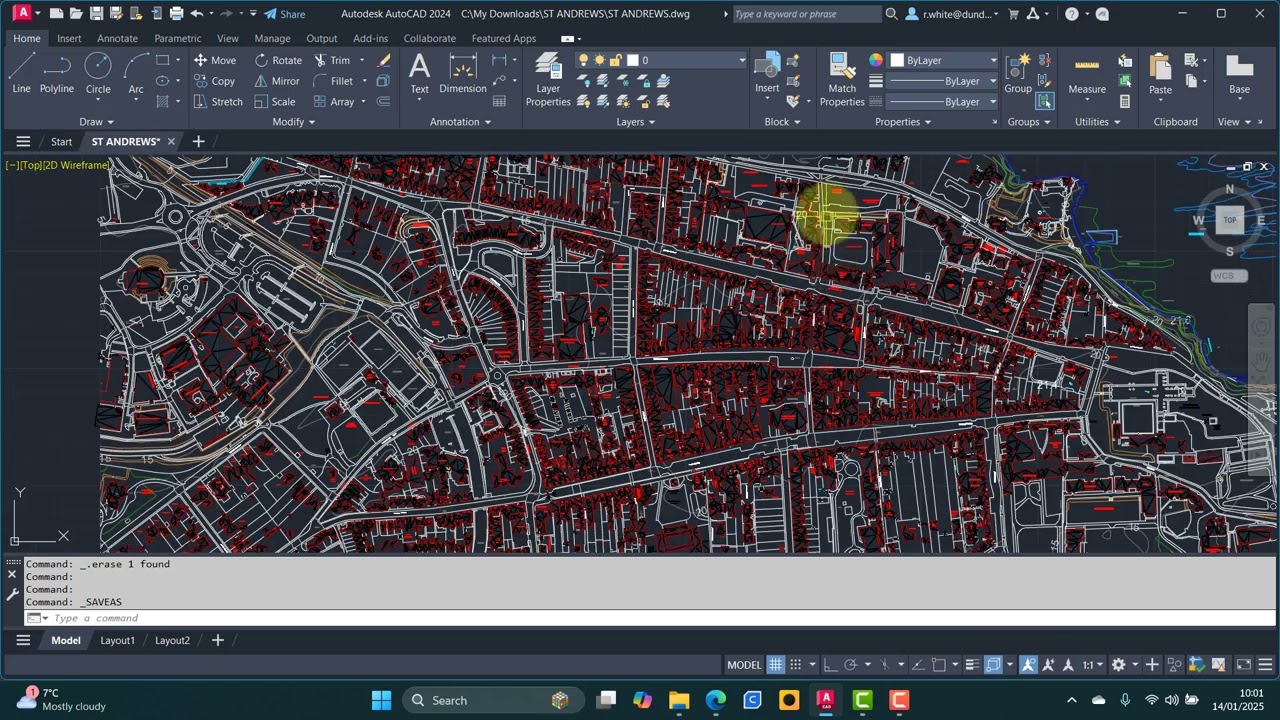Open the annotation scale 1:1 dropdown

(1092, 665)
